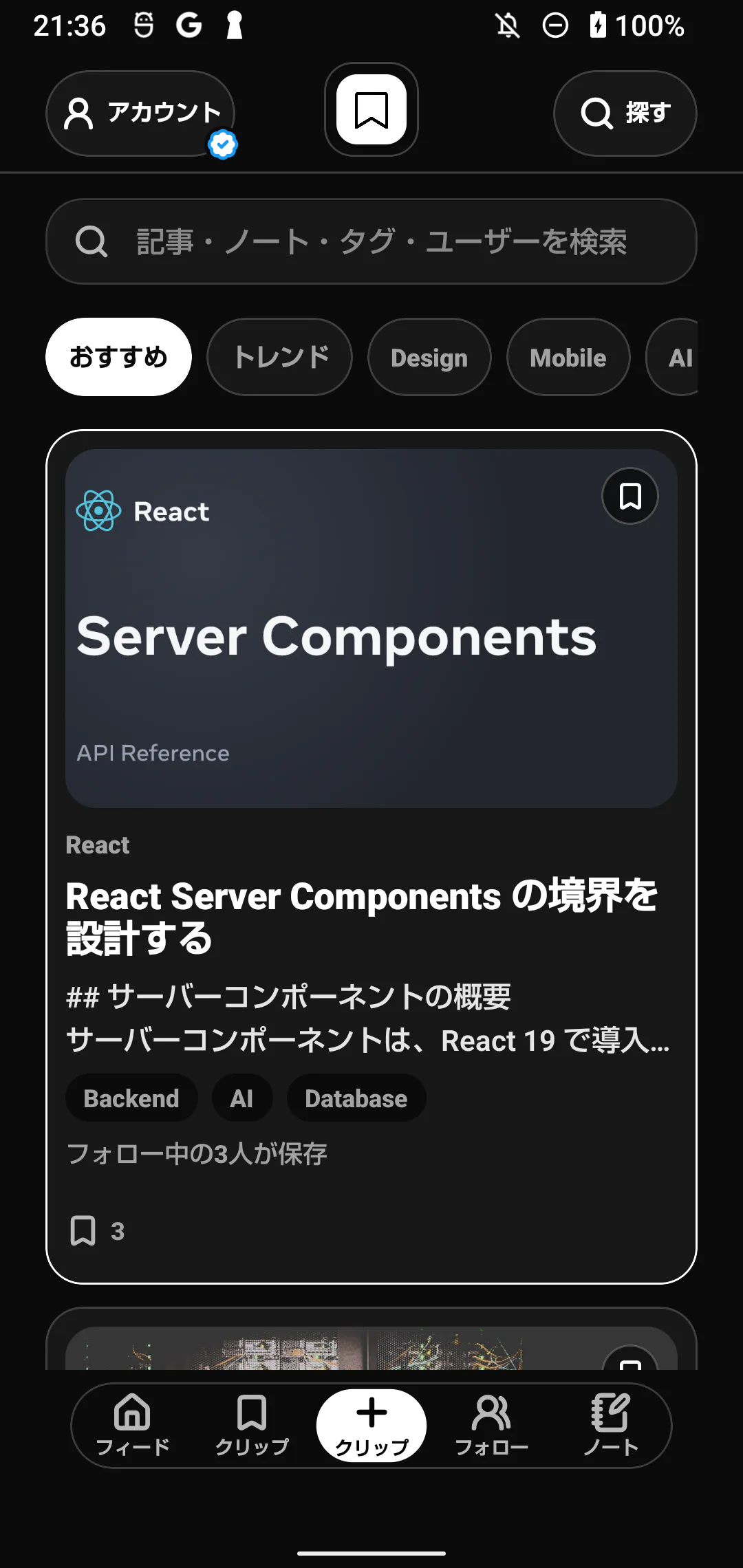Screen dimensions: 743x1568
Task: Select the AI tag chip on card
Action: [241, 1098]
